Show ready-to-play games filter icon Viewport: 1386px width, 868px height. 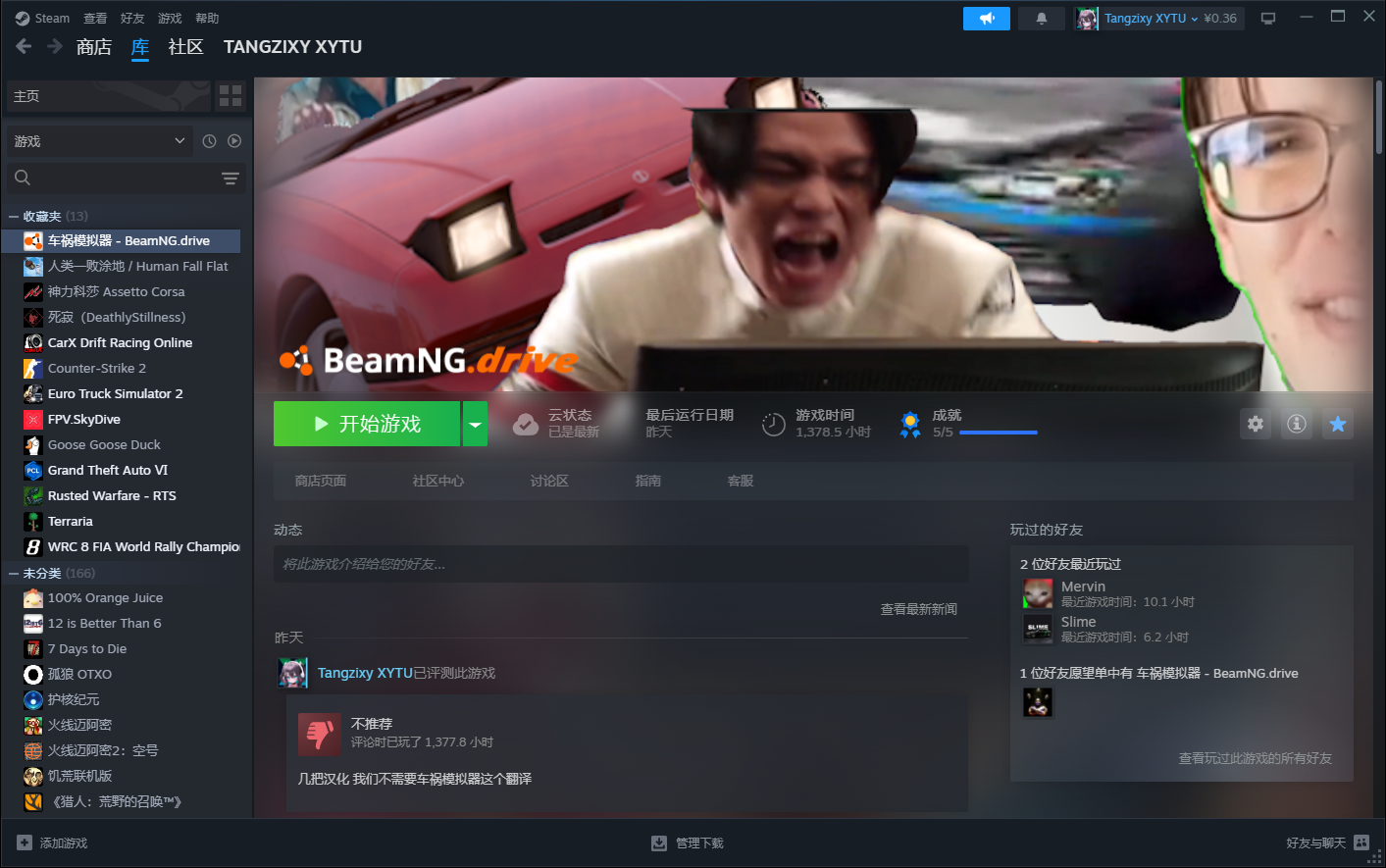coord(234,141)
